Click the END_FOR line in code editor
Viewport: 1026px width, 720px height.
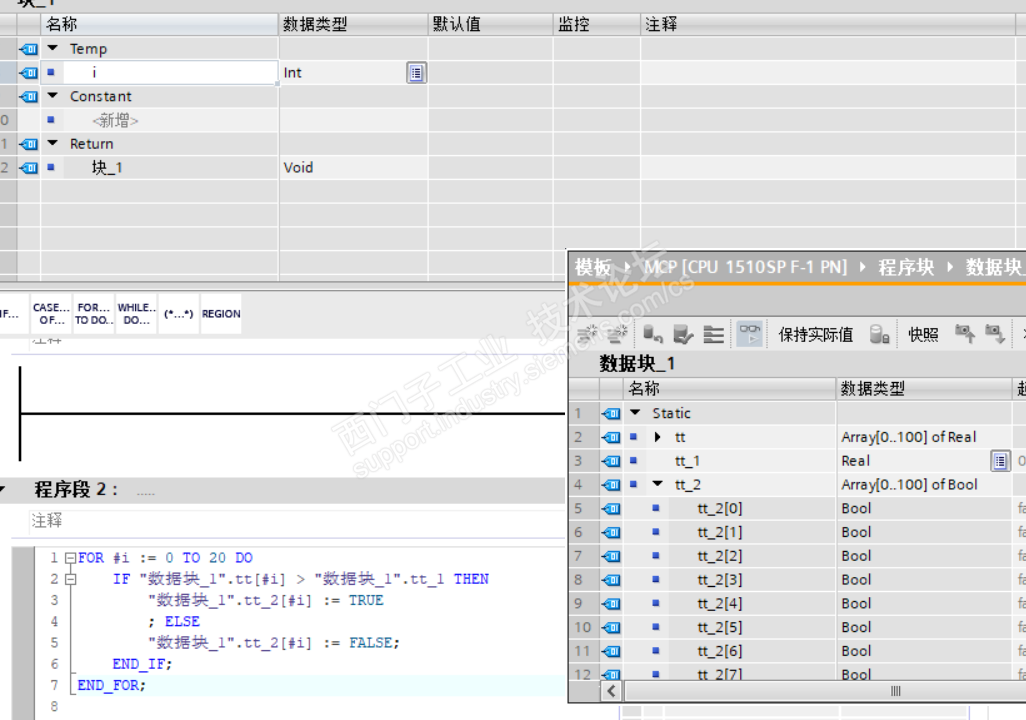[x=111, y=685]
